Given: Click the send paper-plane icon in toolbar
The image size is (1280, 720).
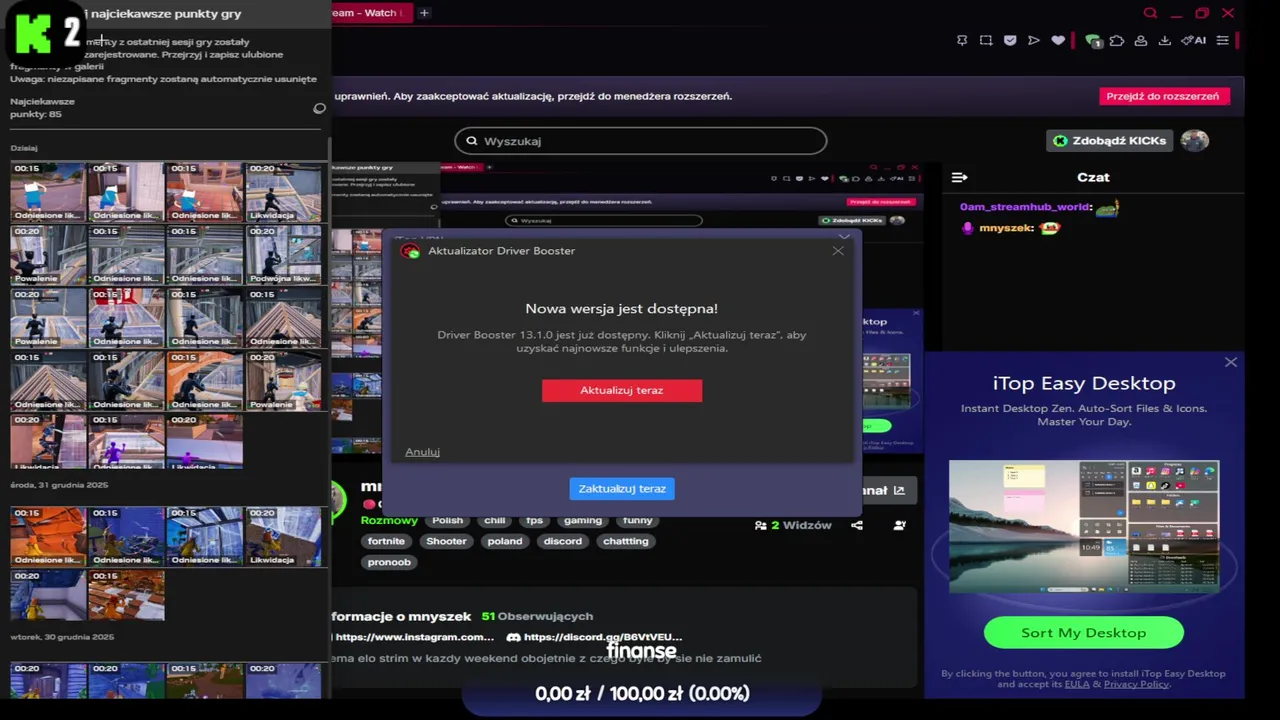Looking at the screenshot, I should (x=1034, y=40).
